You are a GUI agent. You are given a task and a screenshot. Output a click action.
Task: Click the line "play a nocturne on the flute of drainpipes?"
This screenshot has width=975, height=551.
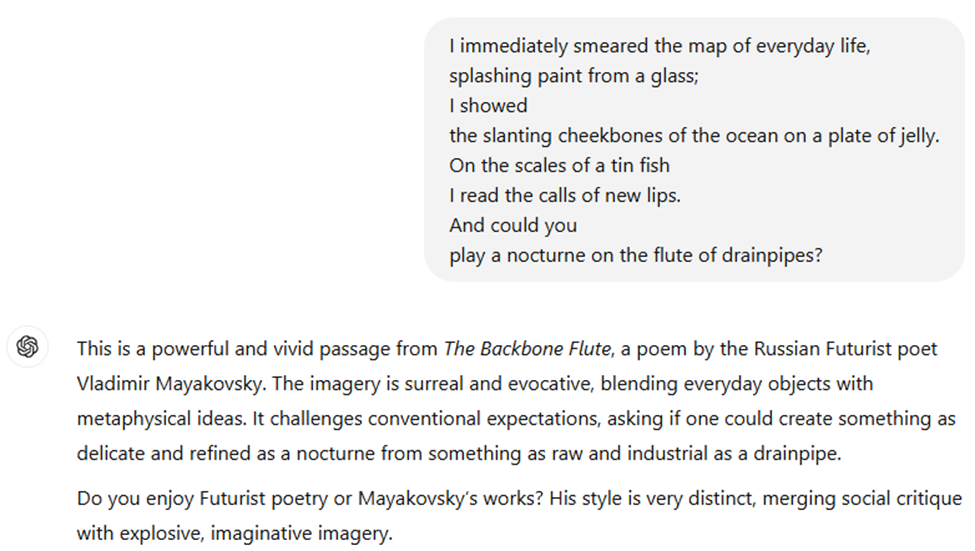coord(635,256)
